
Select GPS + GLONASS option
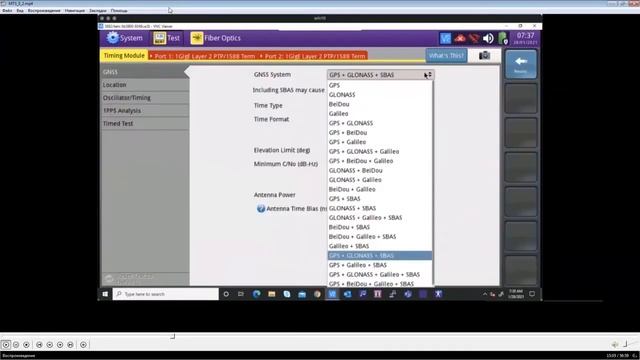(x=380, y=123)
